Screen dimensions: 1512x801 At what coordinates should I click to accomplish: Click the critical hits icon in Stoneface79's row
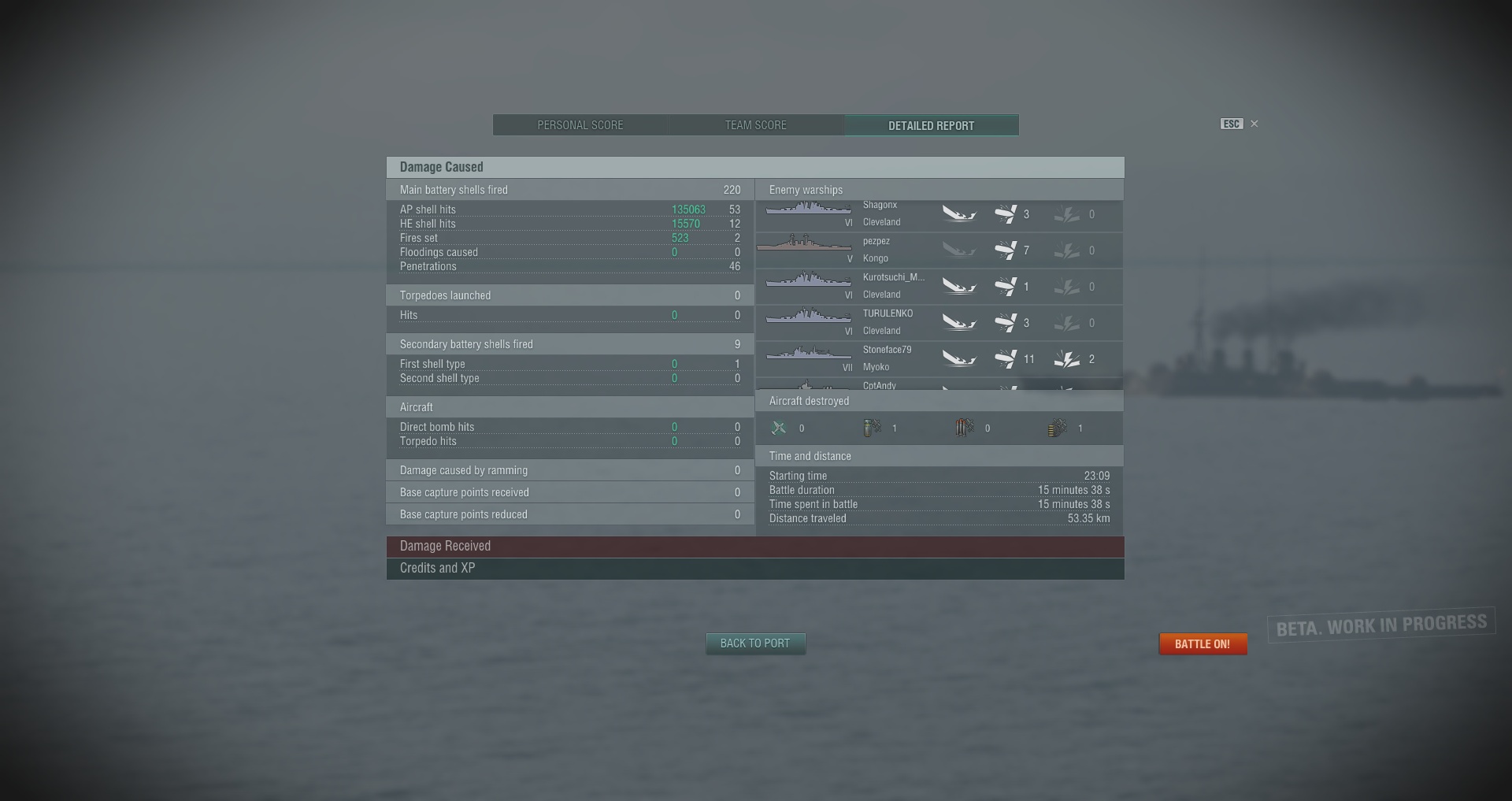(1067, 359)
